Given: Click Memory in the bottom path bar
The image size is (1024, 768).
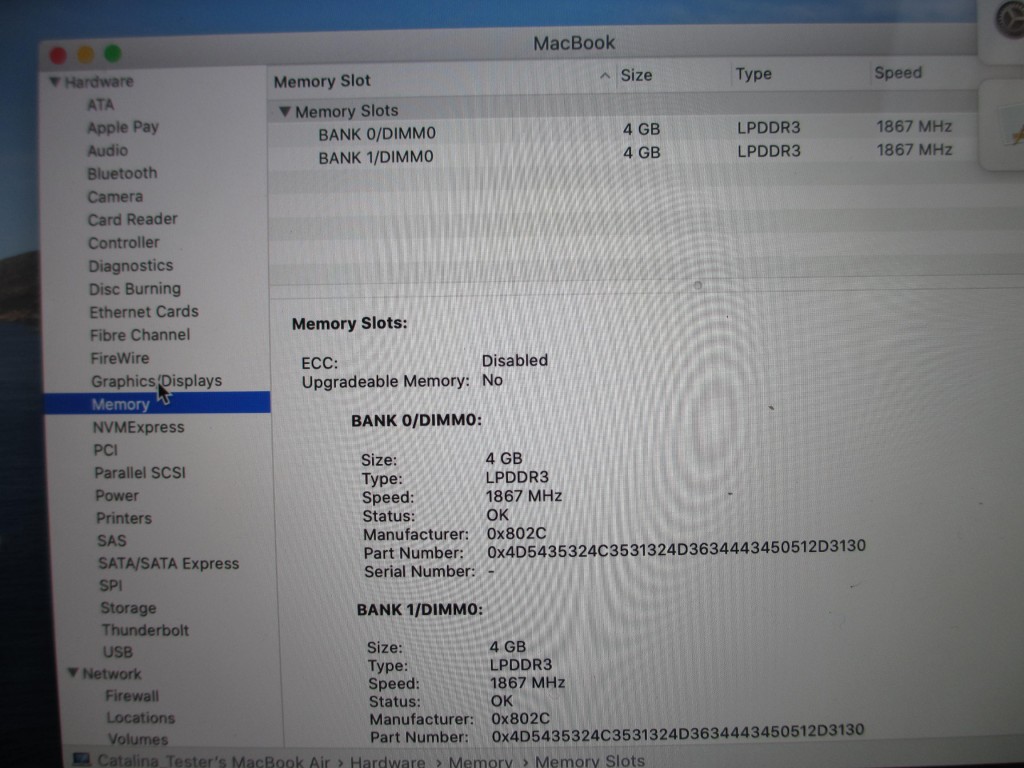Looking at the screenshot, I should point(481,761).
